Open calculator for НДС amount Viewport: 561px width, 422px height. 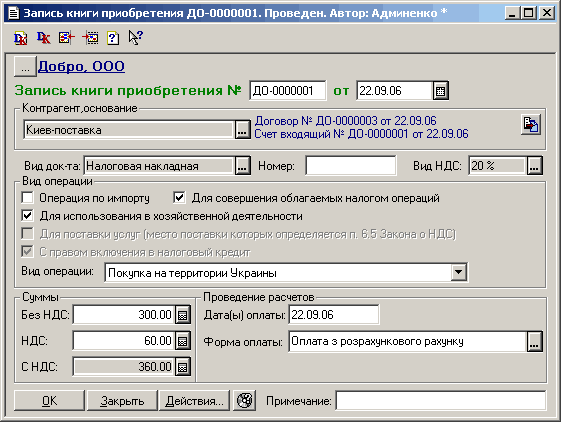(x=182, y=341)
